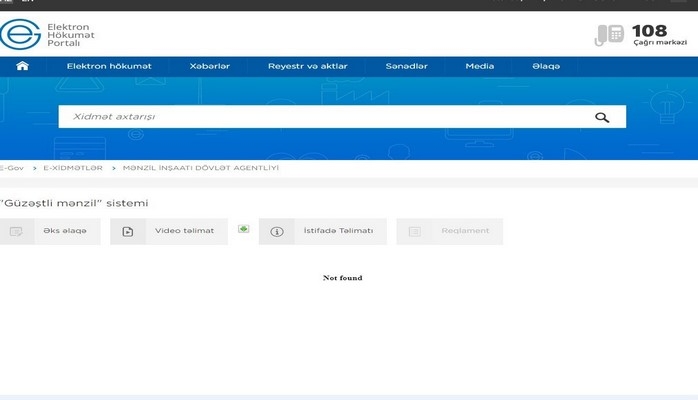Click the 108 call center phone icon
The height and width of the screenshot is (400, 698).
(x=609, y=35)
